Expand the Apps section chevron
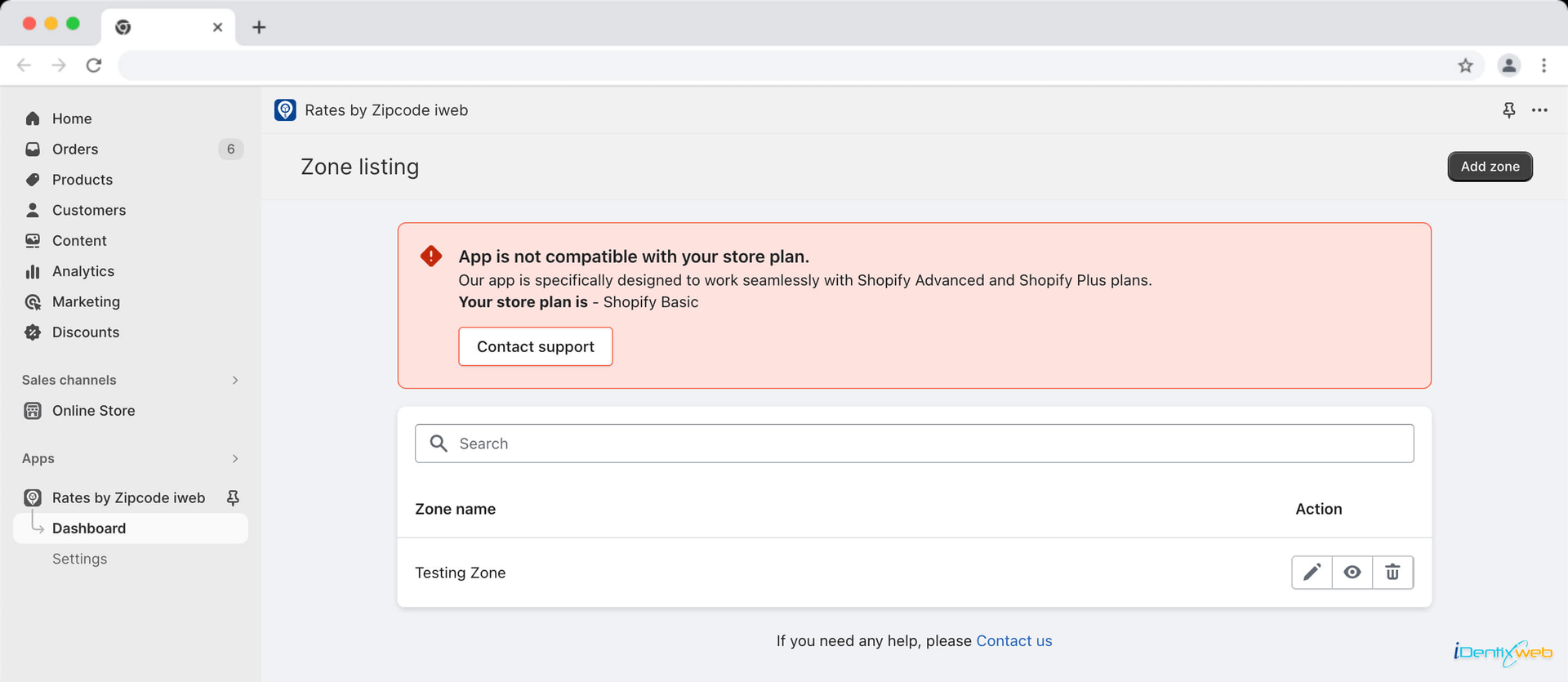This screenshot has height=682, width=1568. (x=235, y=458)
